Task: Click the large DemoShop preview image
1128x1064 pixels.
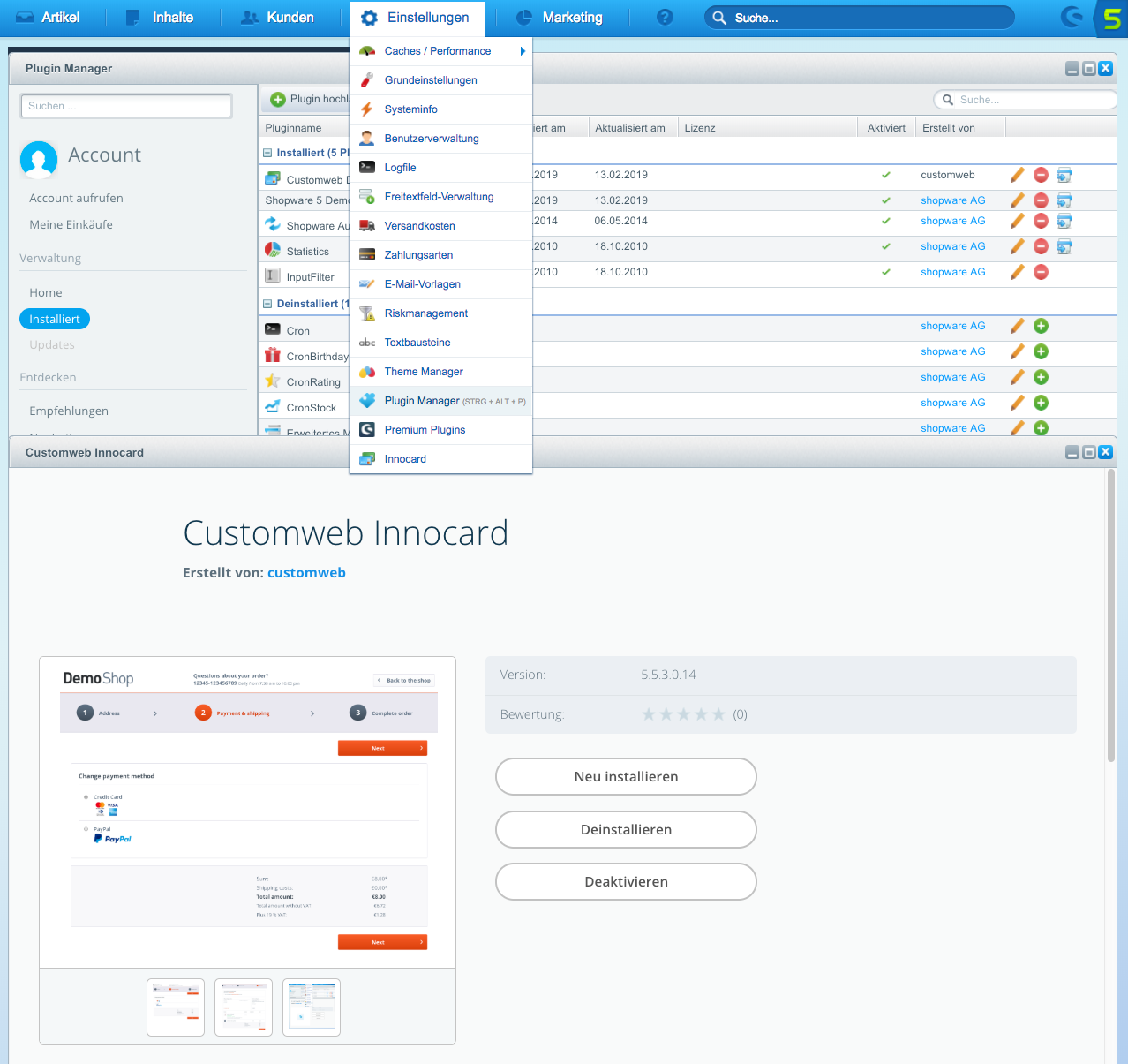Action: pos(248,812)
